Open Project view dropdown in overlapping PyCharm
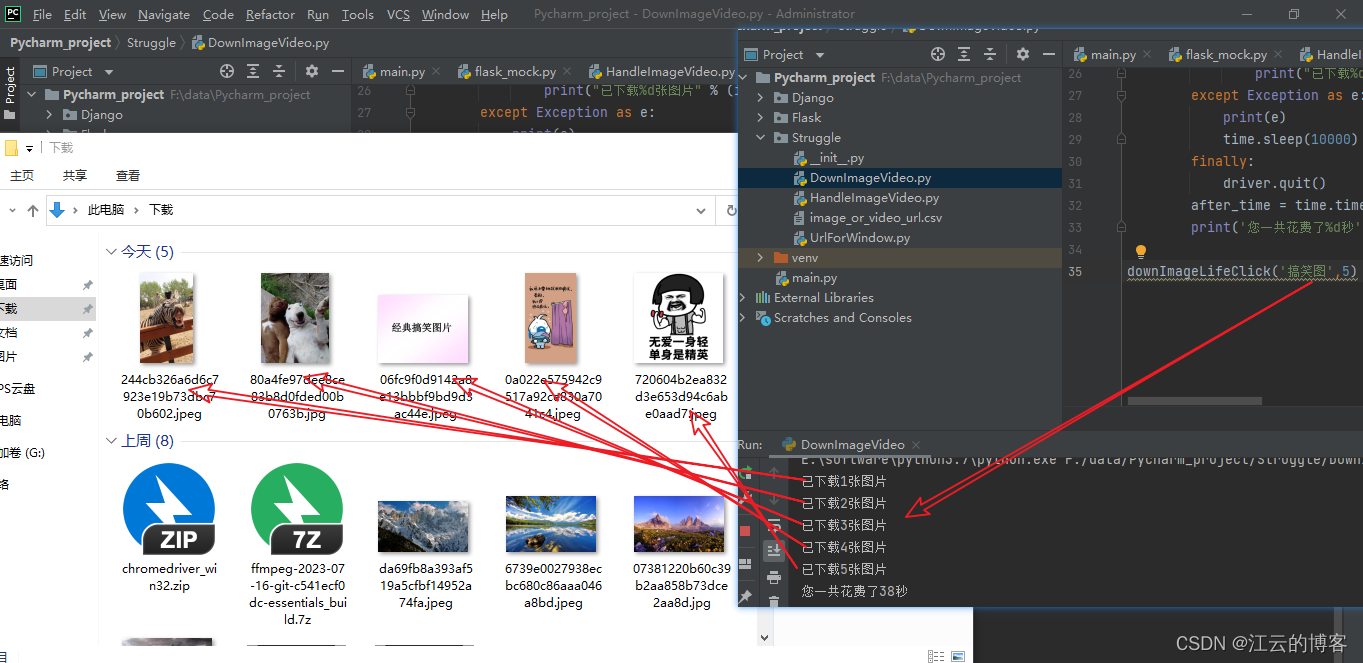 820,55
